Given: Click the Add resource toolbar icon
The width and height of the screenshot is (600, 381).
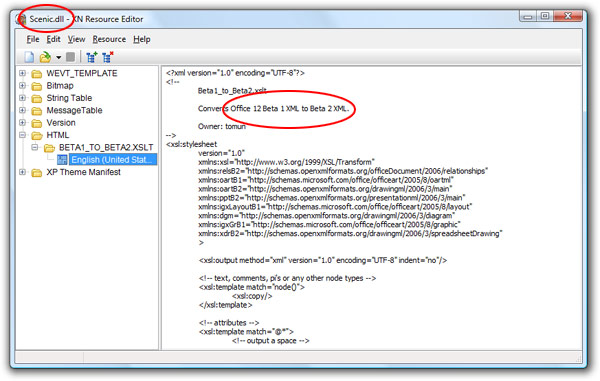Looking at the screenshot, I should tap(92, 57).
